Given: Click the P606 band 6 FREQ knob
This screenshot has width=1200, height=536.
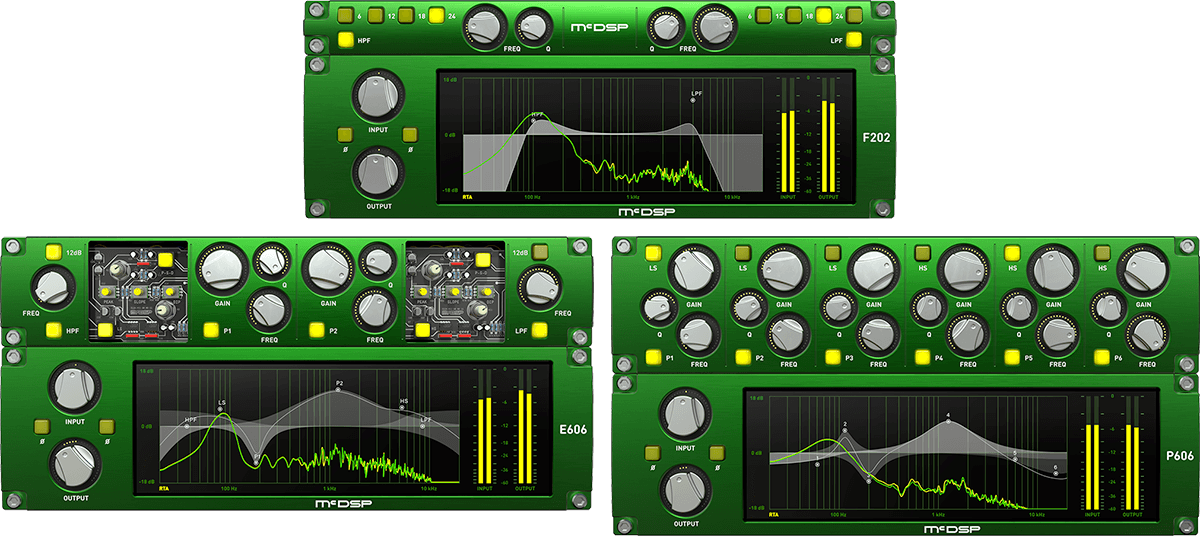Looking at the screenshot, I should [1147, 334].
